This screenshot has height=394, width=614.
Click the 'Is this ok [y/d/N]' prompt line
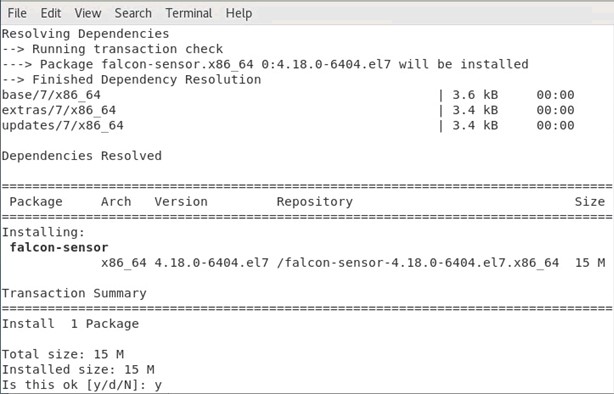[82, 385]
